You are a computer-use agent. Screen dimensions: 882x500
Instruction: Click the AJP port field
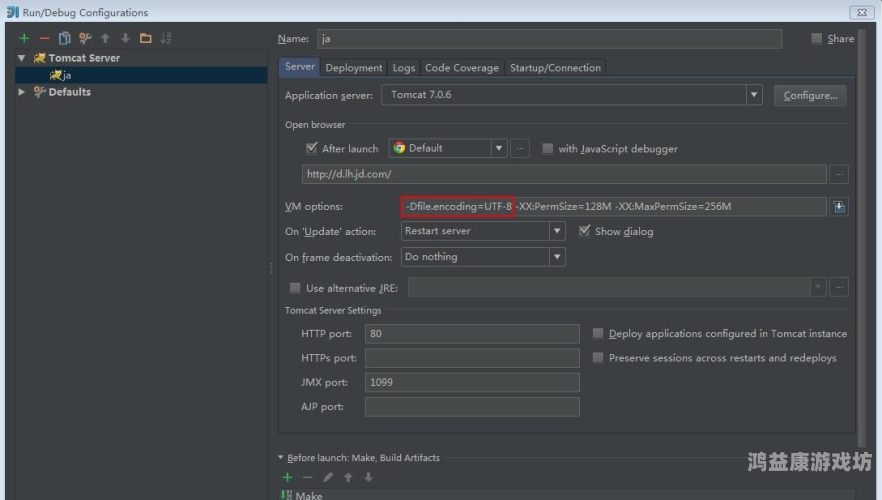tap(472, 407)
